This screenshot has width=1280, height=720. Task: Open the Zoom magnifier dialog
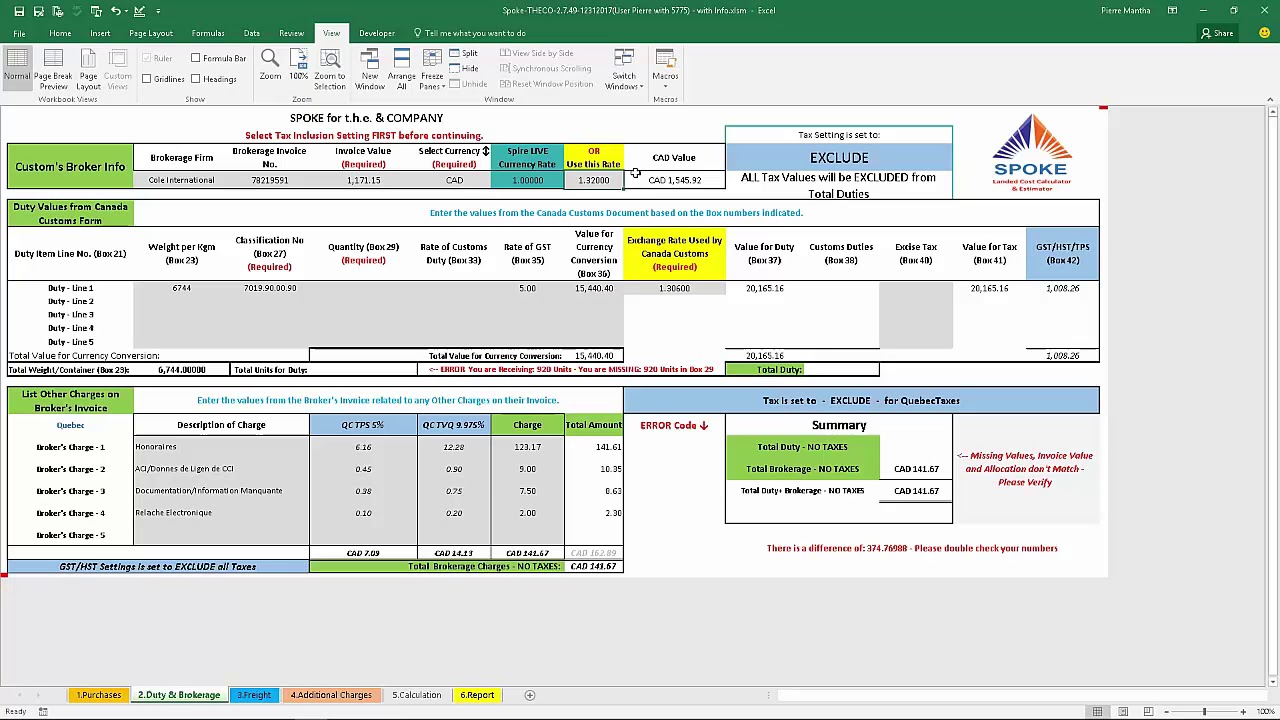270,66
